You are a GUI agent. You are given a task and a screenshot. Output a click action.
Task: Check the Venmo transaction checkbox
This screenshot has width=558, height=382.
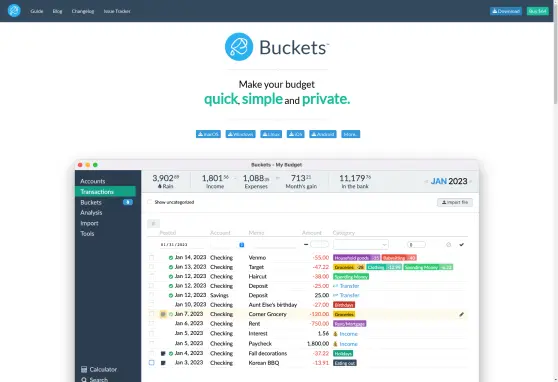tap(152, 257)
